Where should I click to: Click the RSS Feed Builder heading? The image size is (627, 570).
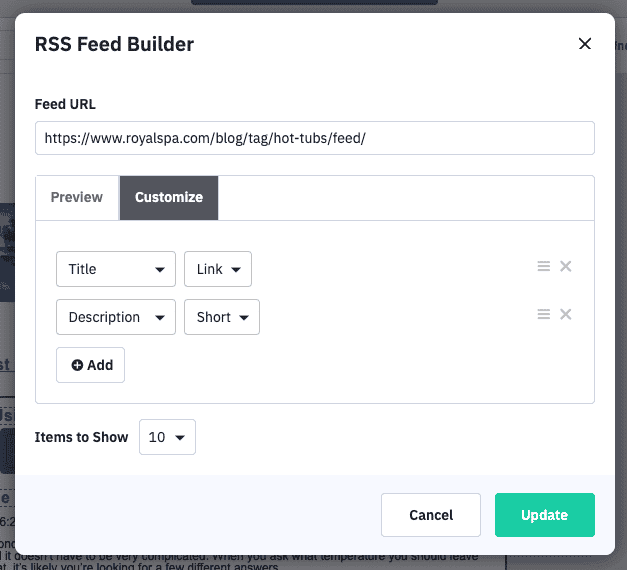coord(114,44)
